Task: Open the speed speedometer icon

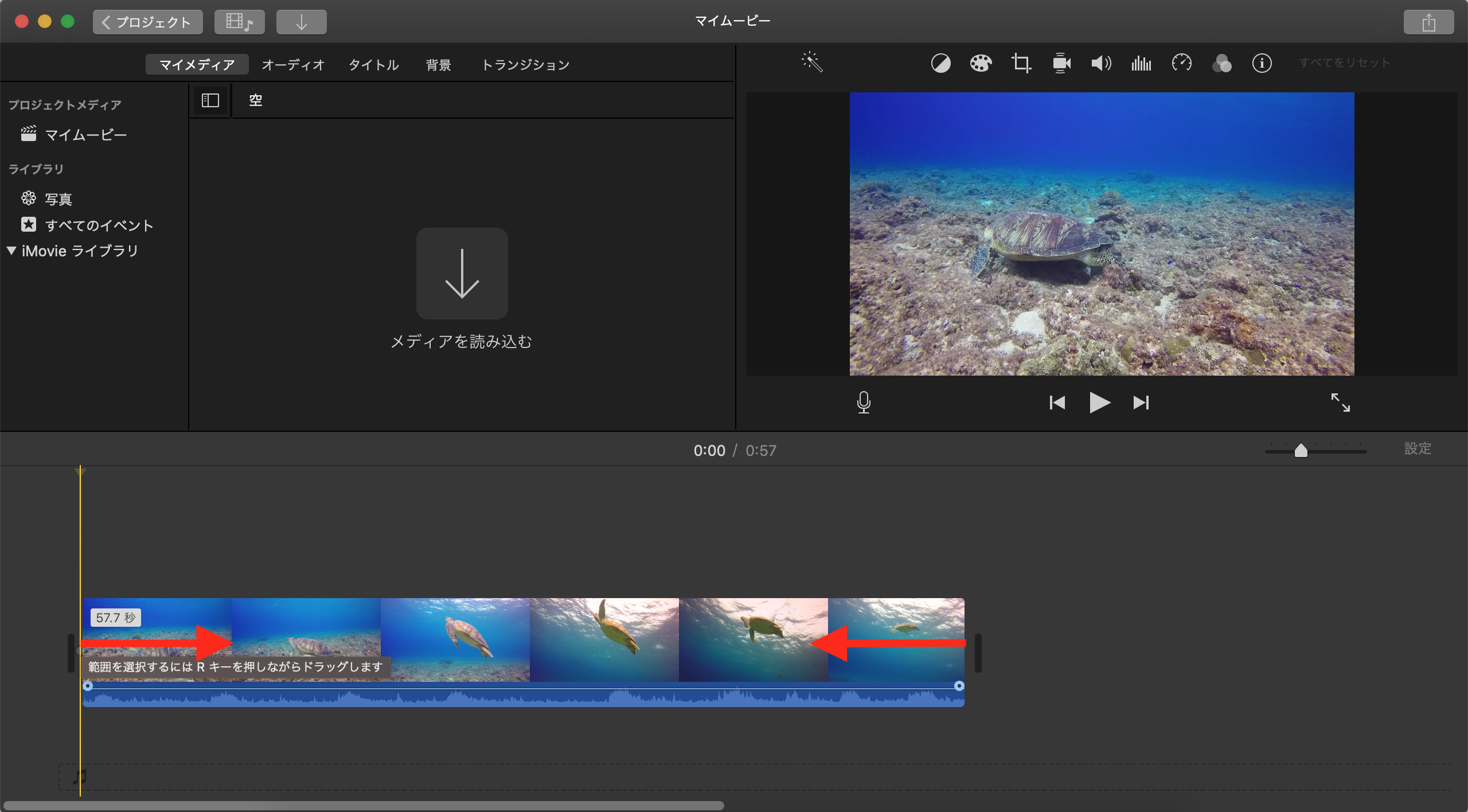Action: pos(1182,63)
